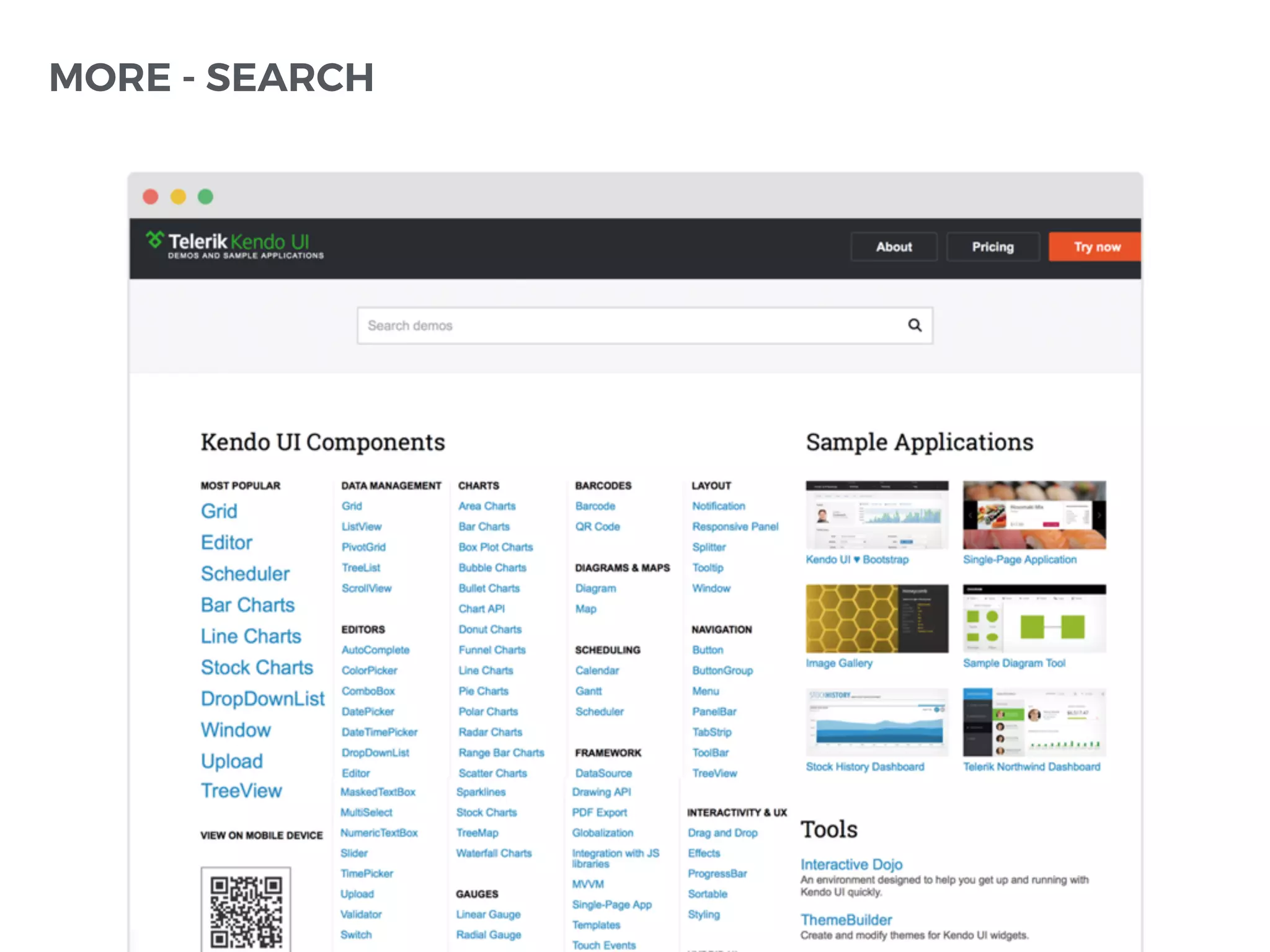
Task: Open the NumericTextBox demo link
Action: pyautogui.click(x=379, y=832)
